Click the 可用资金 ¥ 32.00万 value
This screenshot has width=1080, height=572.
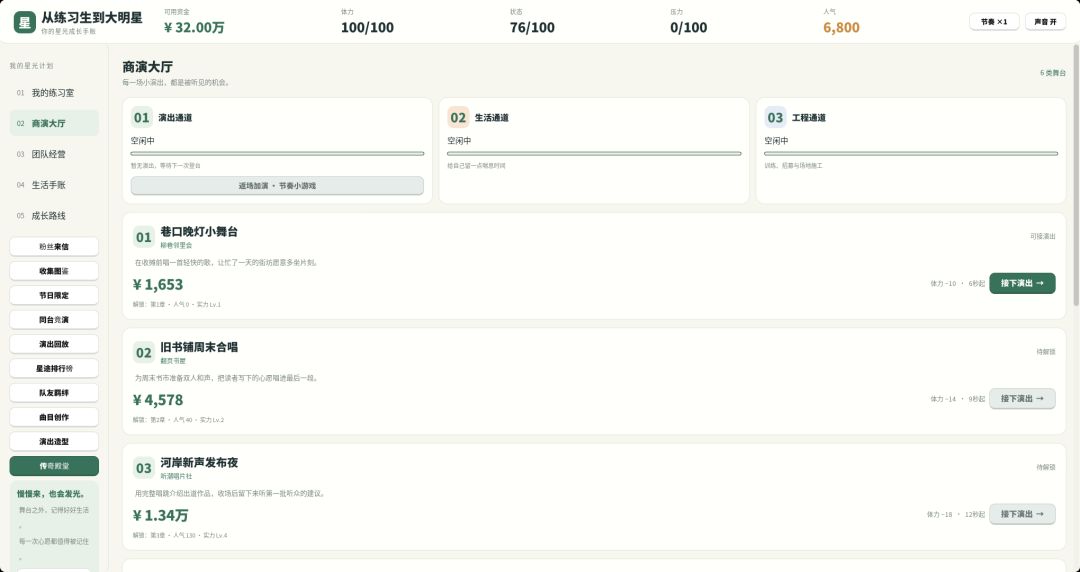(x=194, y=28)
